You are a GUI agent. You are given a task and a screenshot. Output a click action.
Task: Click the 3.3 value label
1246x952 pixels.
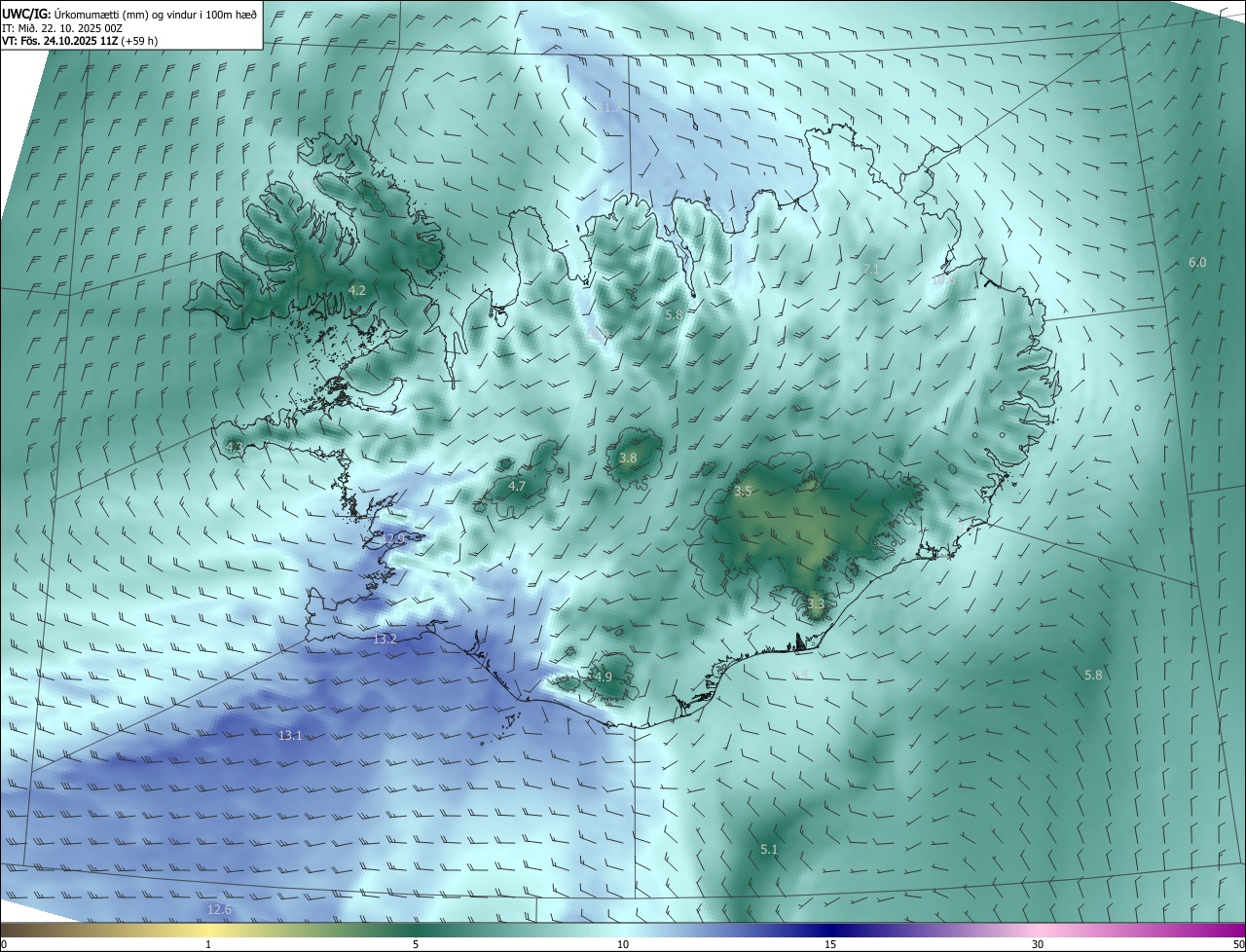click(x=816, y=604)
